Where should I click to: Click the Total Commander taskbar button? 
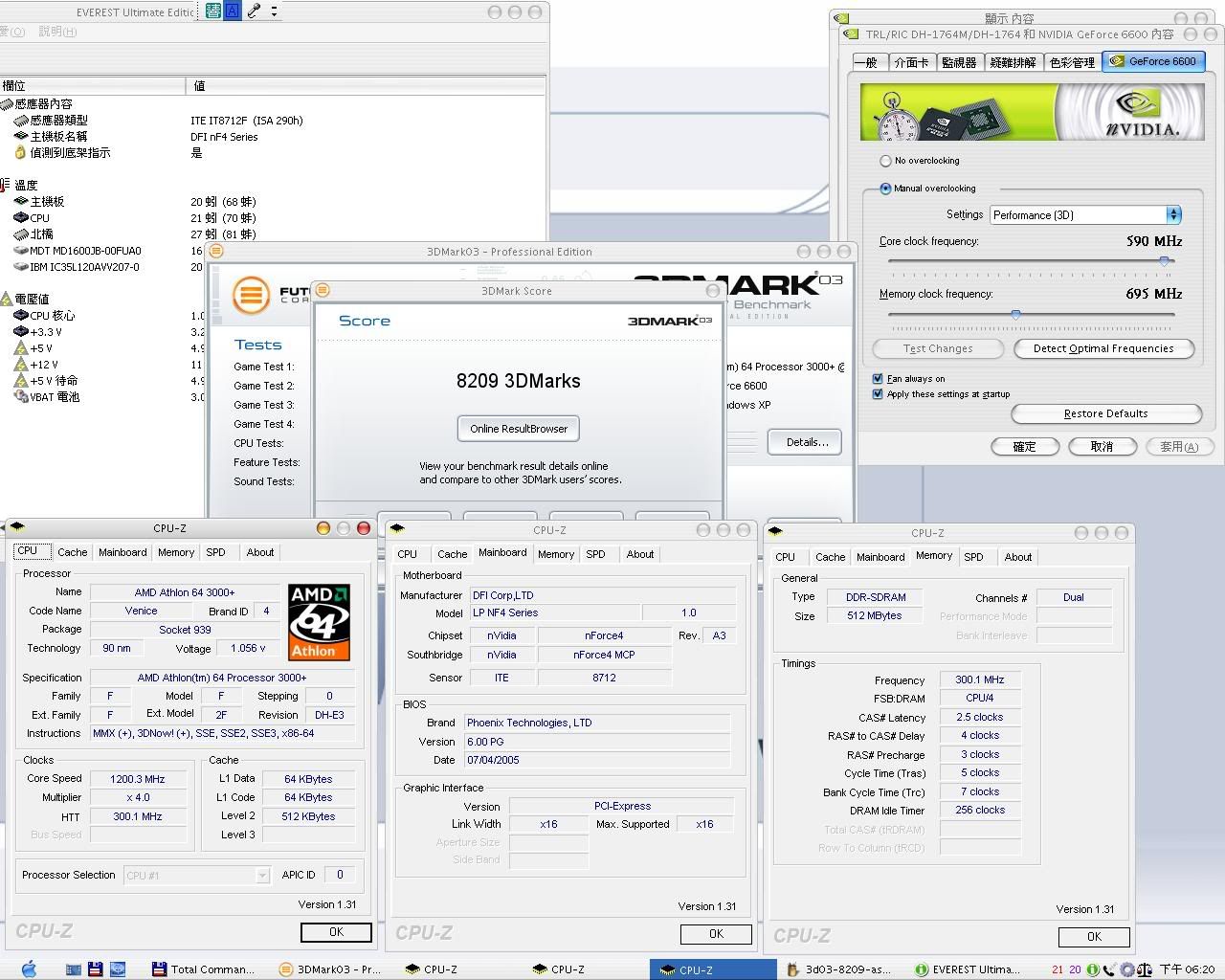(x=204, y=969)
